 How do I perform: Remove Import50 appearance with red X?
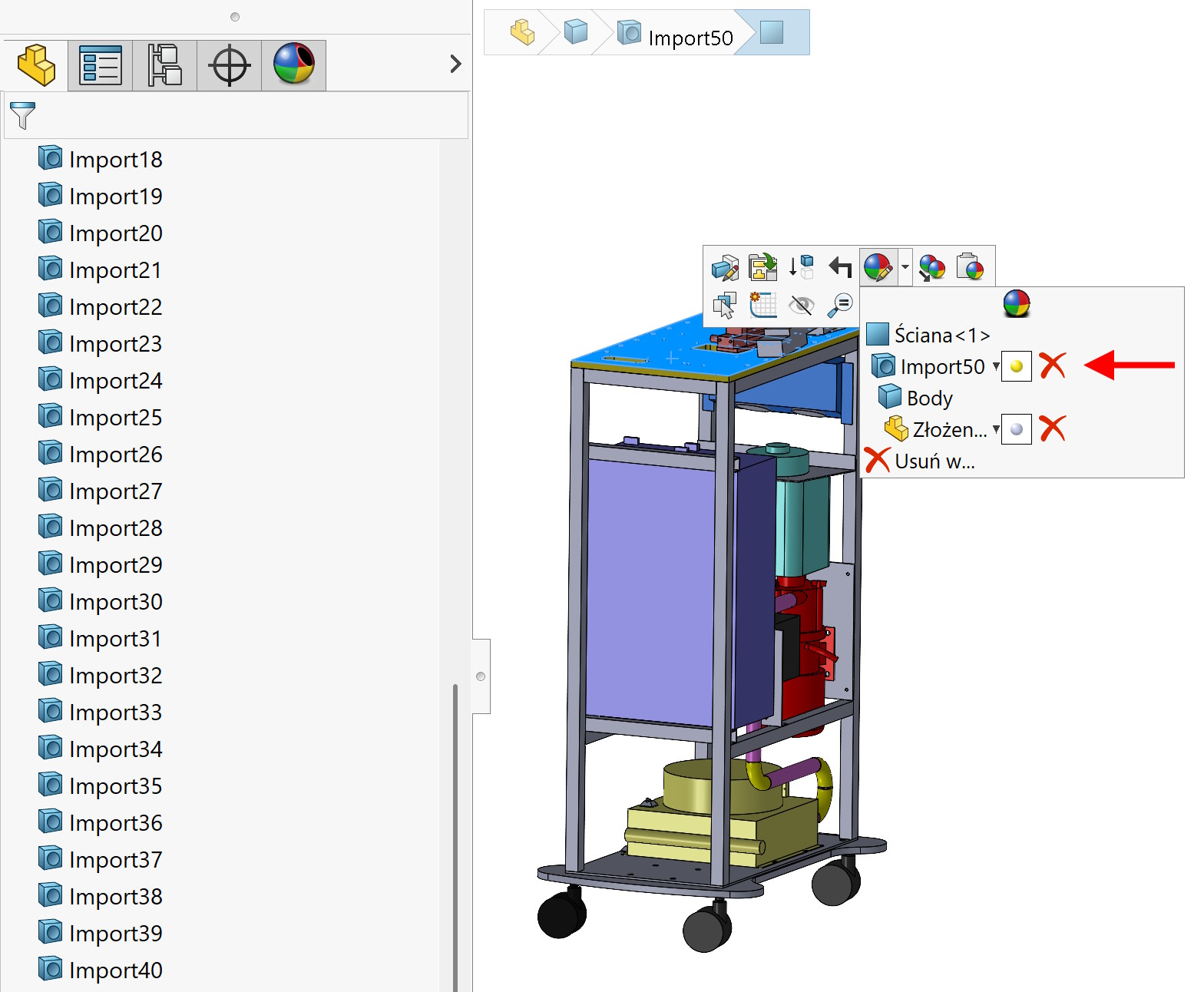pyautogui.click(x=1053, y=366)
